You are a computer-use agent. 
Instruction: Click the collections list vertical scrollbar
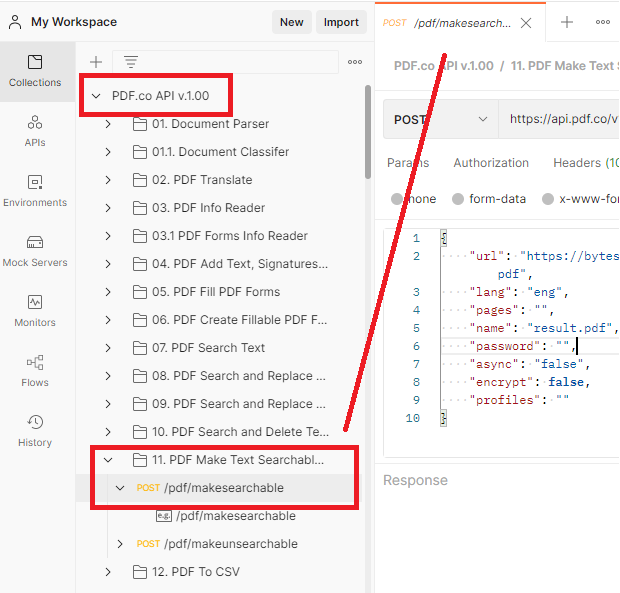[368, 132]
